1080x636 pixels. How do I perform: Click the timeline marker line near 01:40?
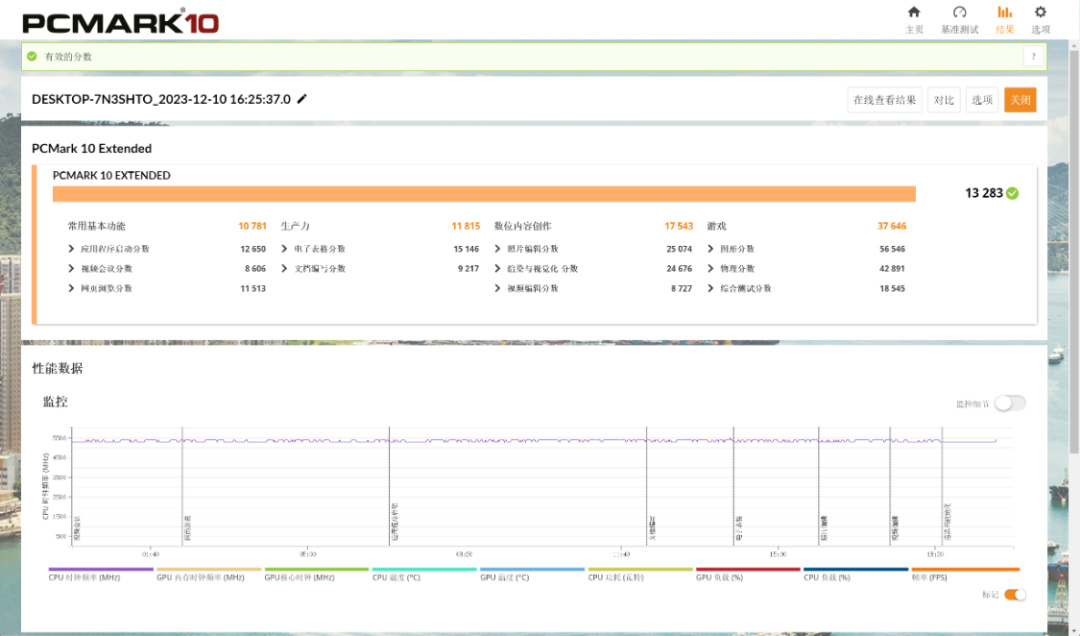[x=182, y=486]
